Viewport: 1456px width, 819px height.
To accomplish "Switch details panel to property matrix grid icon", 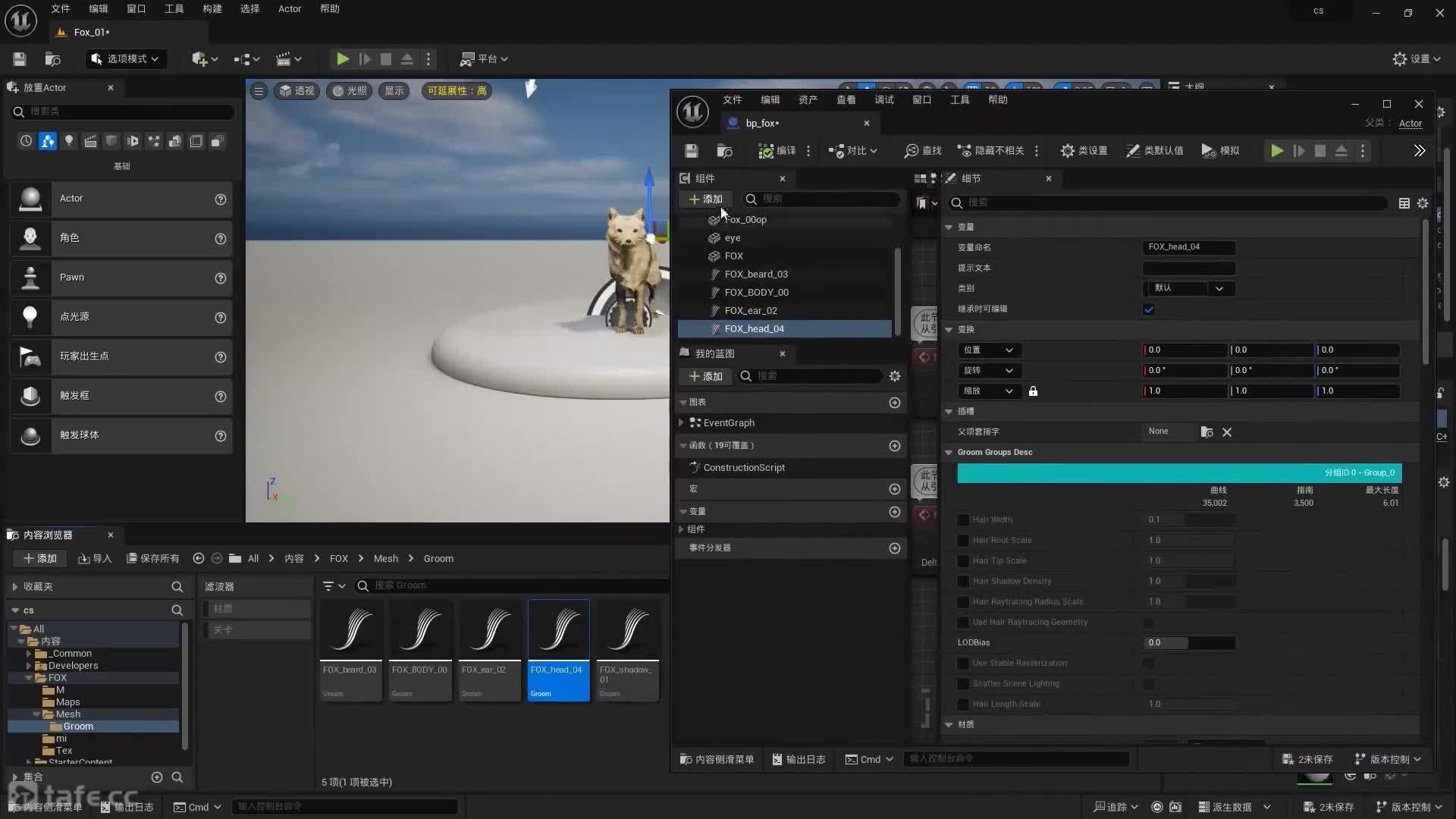I will pyautogui.click(x=1404, y=203).
